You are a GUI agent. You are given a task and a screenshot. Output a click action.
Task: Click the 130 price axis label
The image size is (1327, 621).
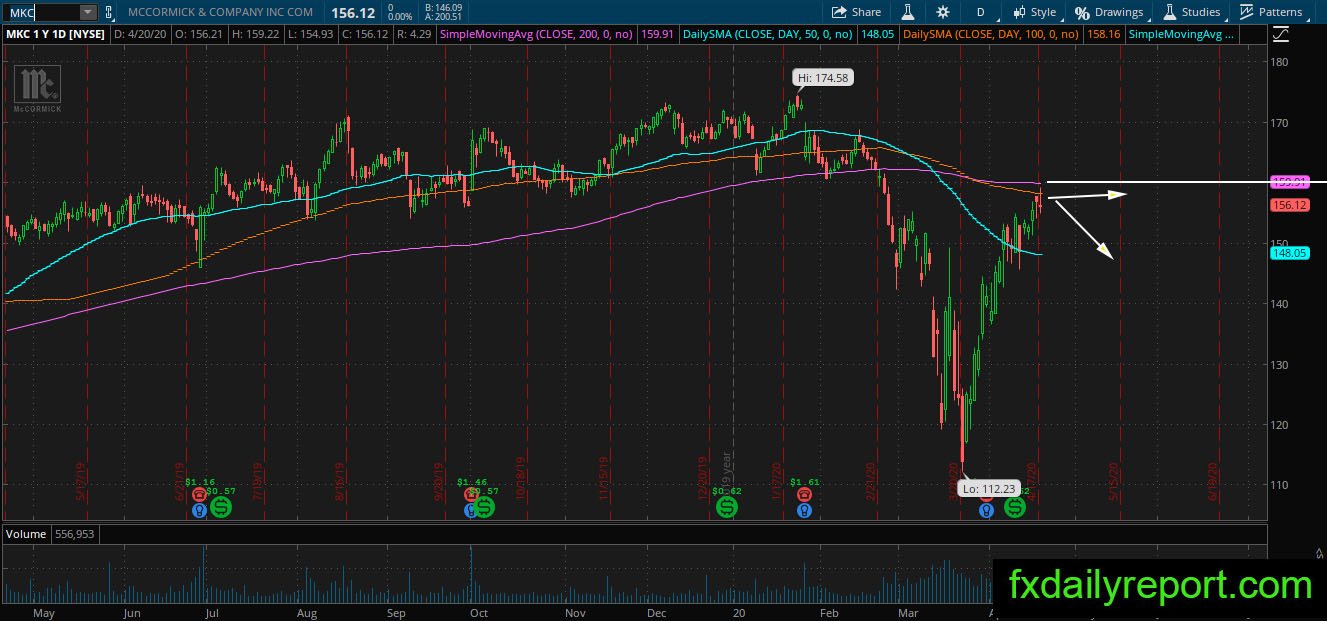[x=1280, y=364]
